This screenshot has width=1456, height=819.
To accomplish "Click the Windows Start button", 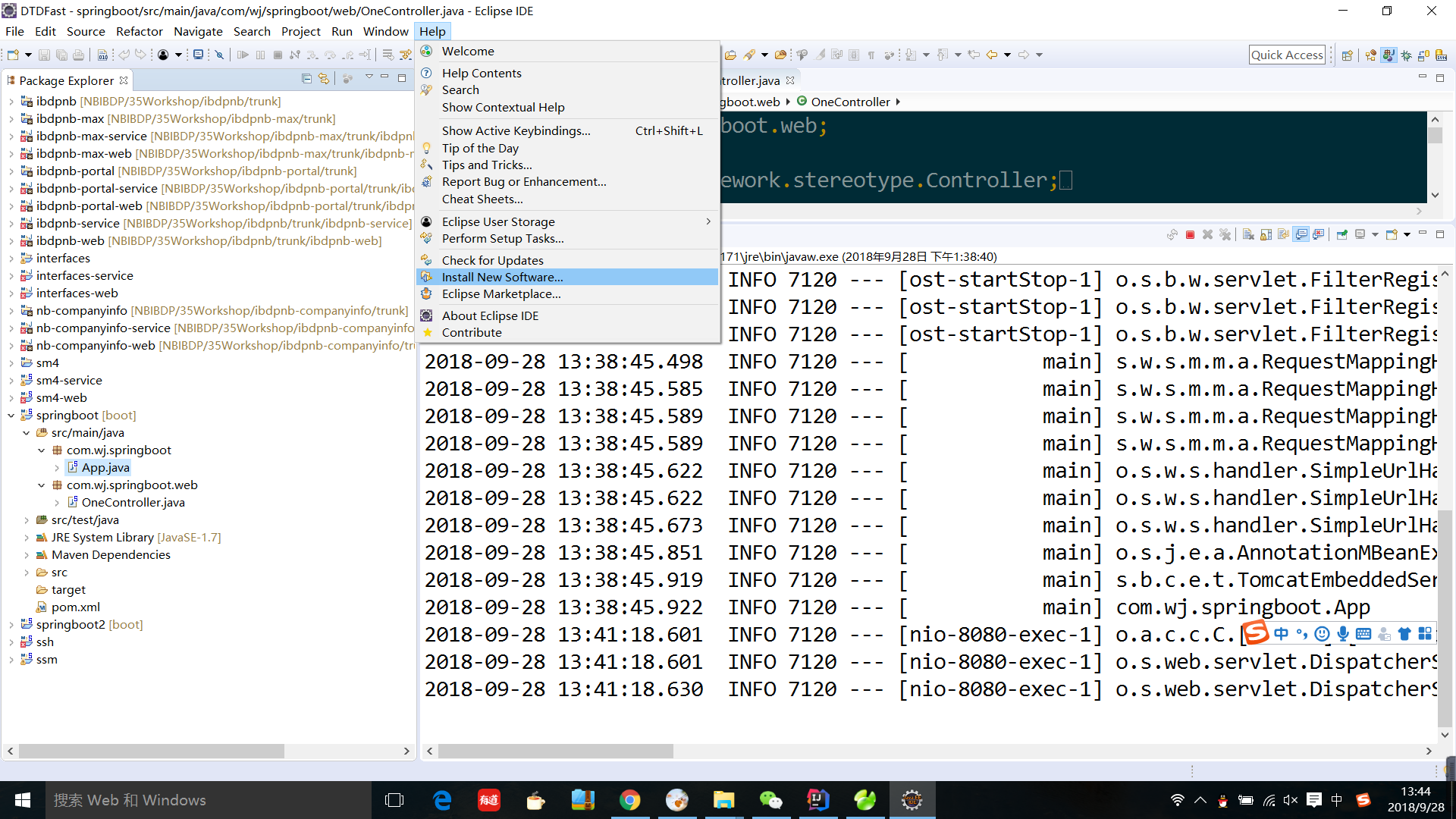I will (23, 800).
